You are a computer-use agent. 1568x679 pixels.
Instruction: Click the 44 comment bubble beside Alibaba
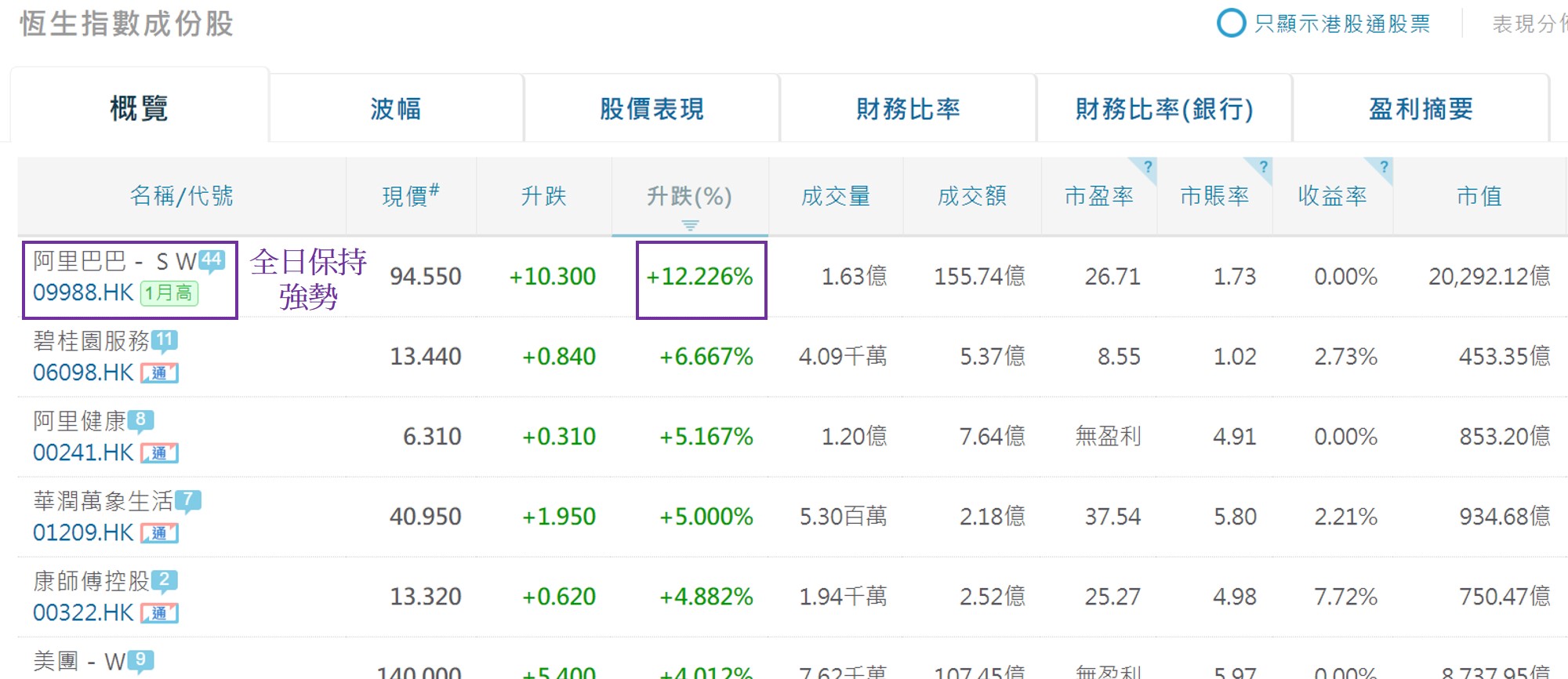212,260
